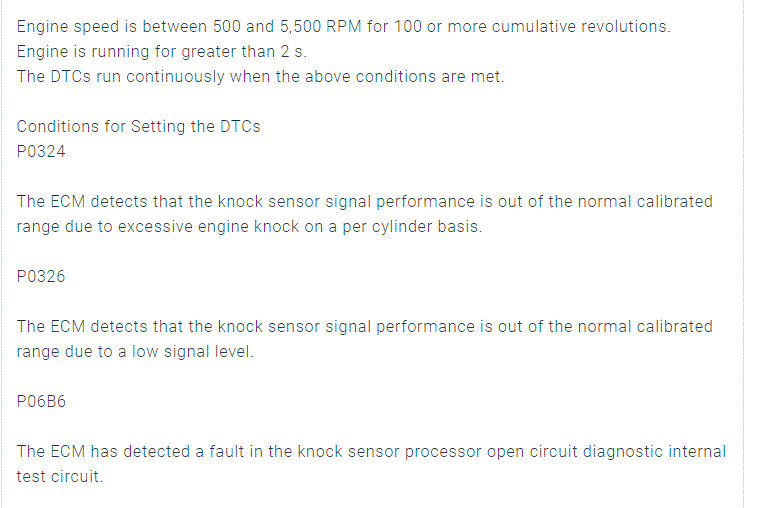Image resolution: width=763 pixels, height=508 pixels.
Task: Click the words "test circuit" in the last line
Action: coord(59,477)
